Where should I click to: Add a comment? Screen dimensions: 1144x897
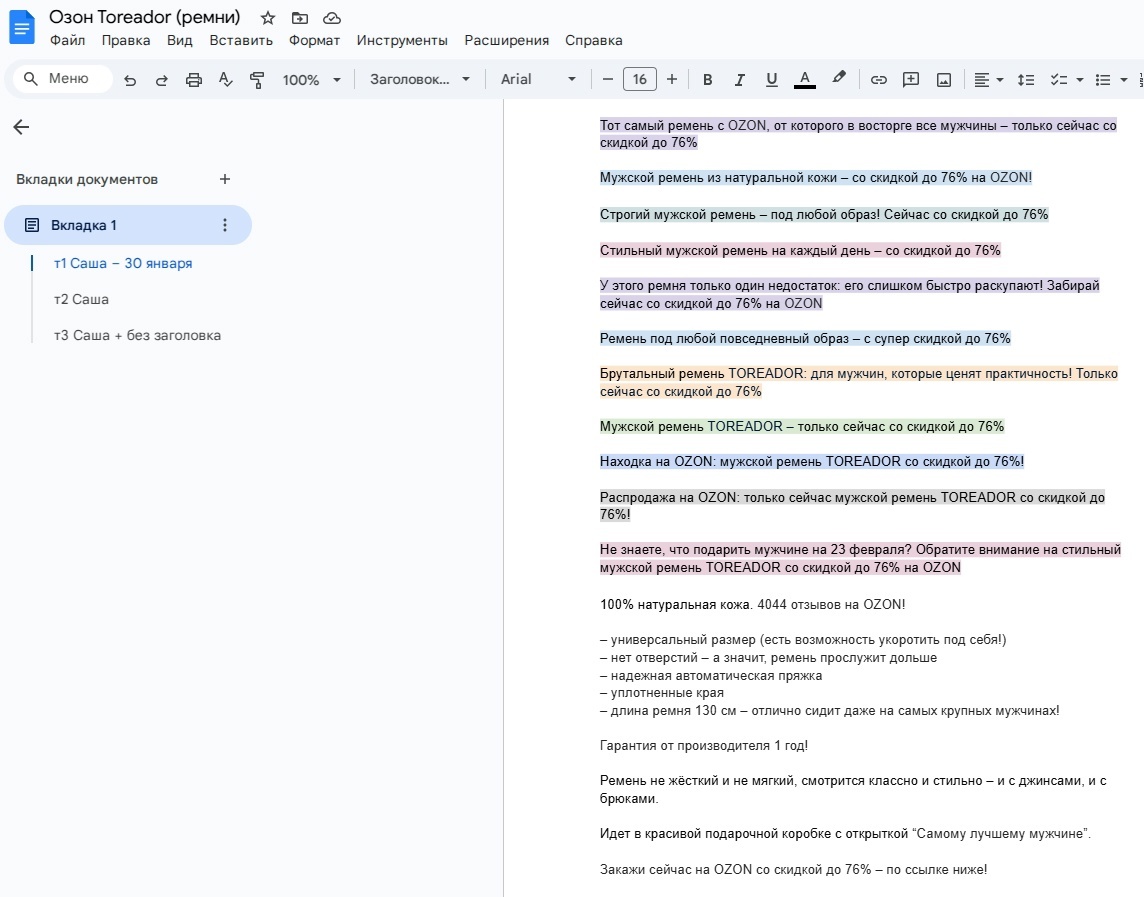911,80
